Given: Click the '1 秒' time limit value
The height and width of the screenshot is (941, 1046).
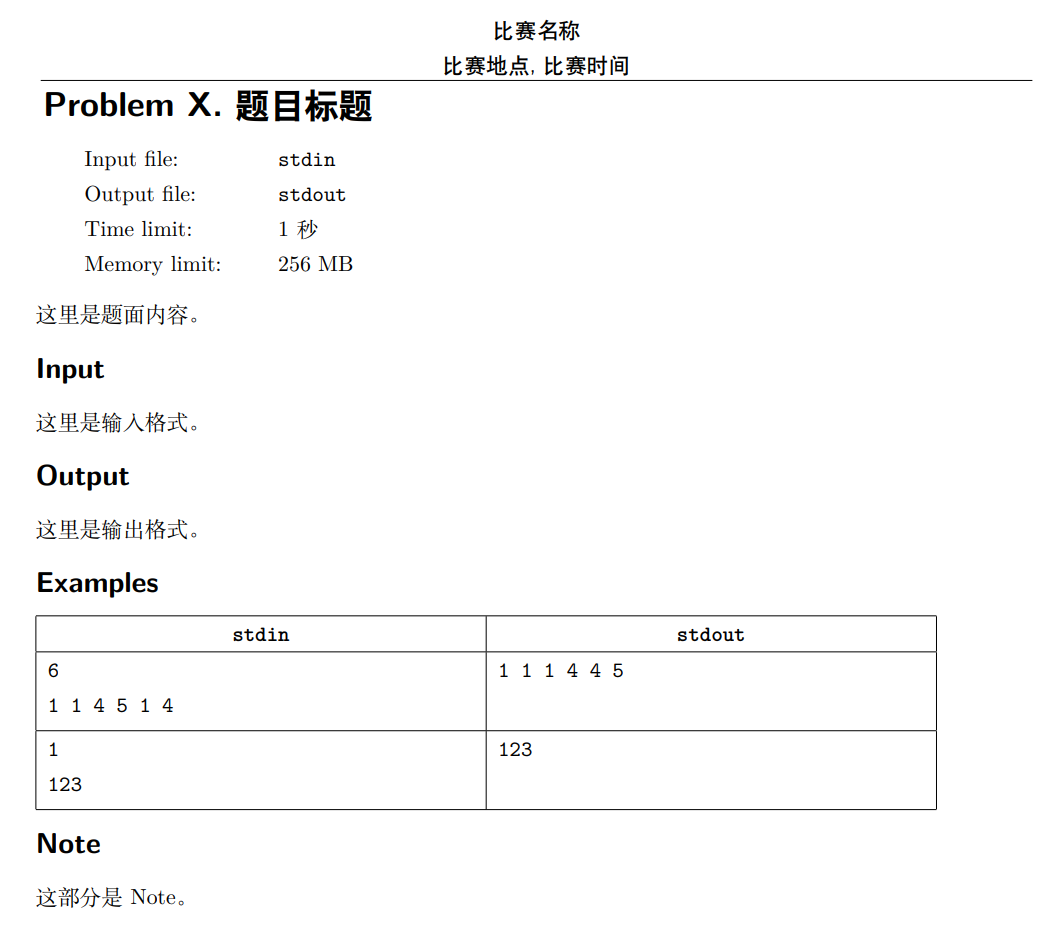Looking at the screenshot, I should click(x=297, y=229).
